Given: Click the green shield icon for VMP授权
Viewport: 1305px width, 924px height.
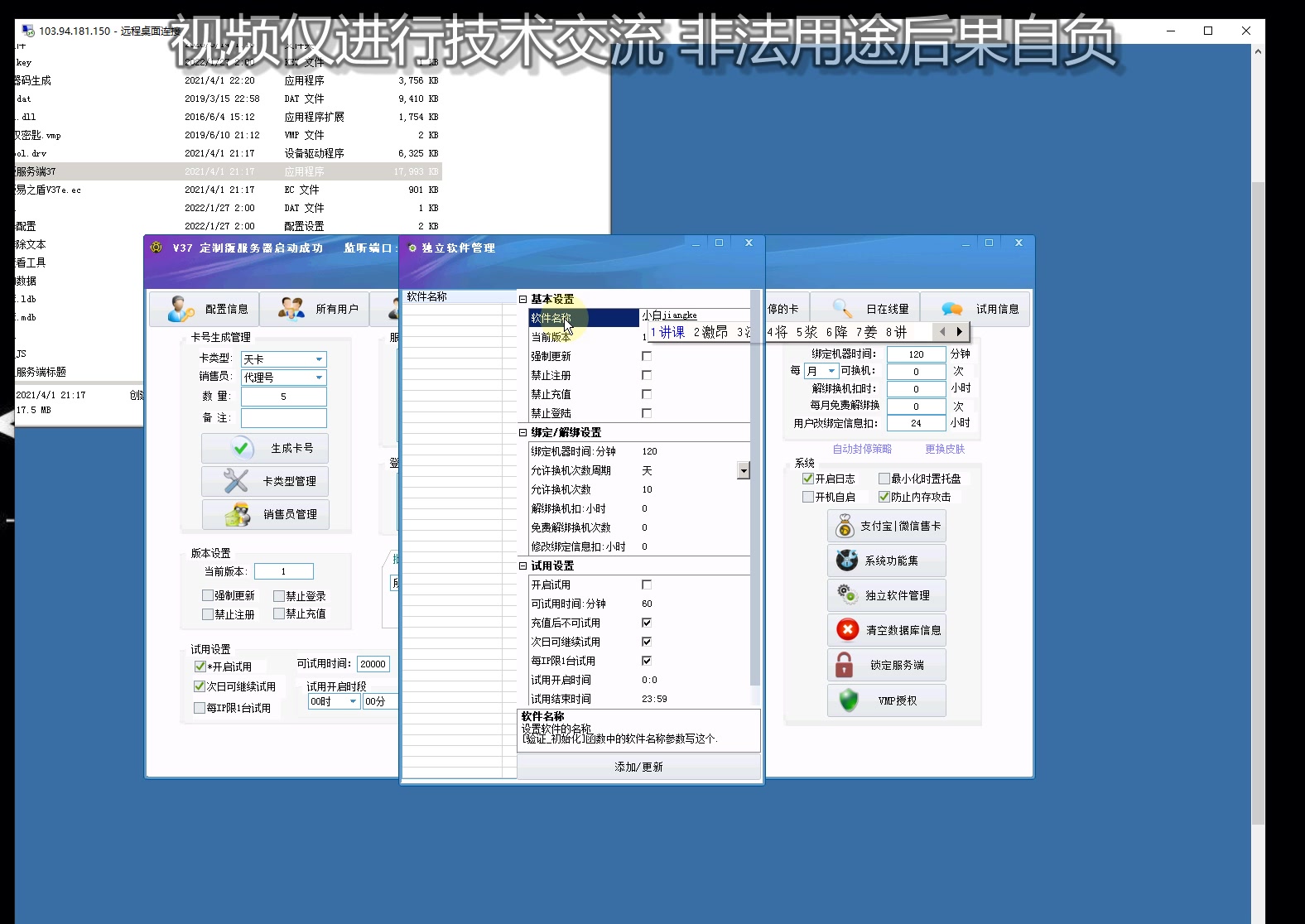Looking at the screenshot, I should 849,700.
